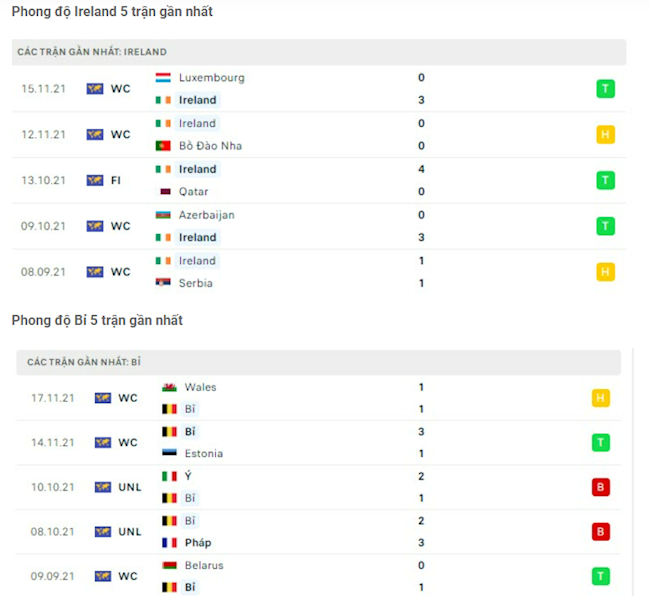The height and width of the screenshot is (604, 650).
Task: Click red B badge for Pháp match
Action: pos(600,532)
